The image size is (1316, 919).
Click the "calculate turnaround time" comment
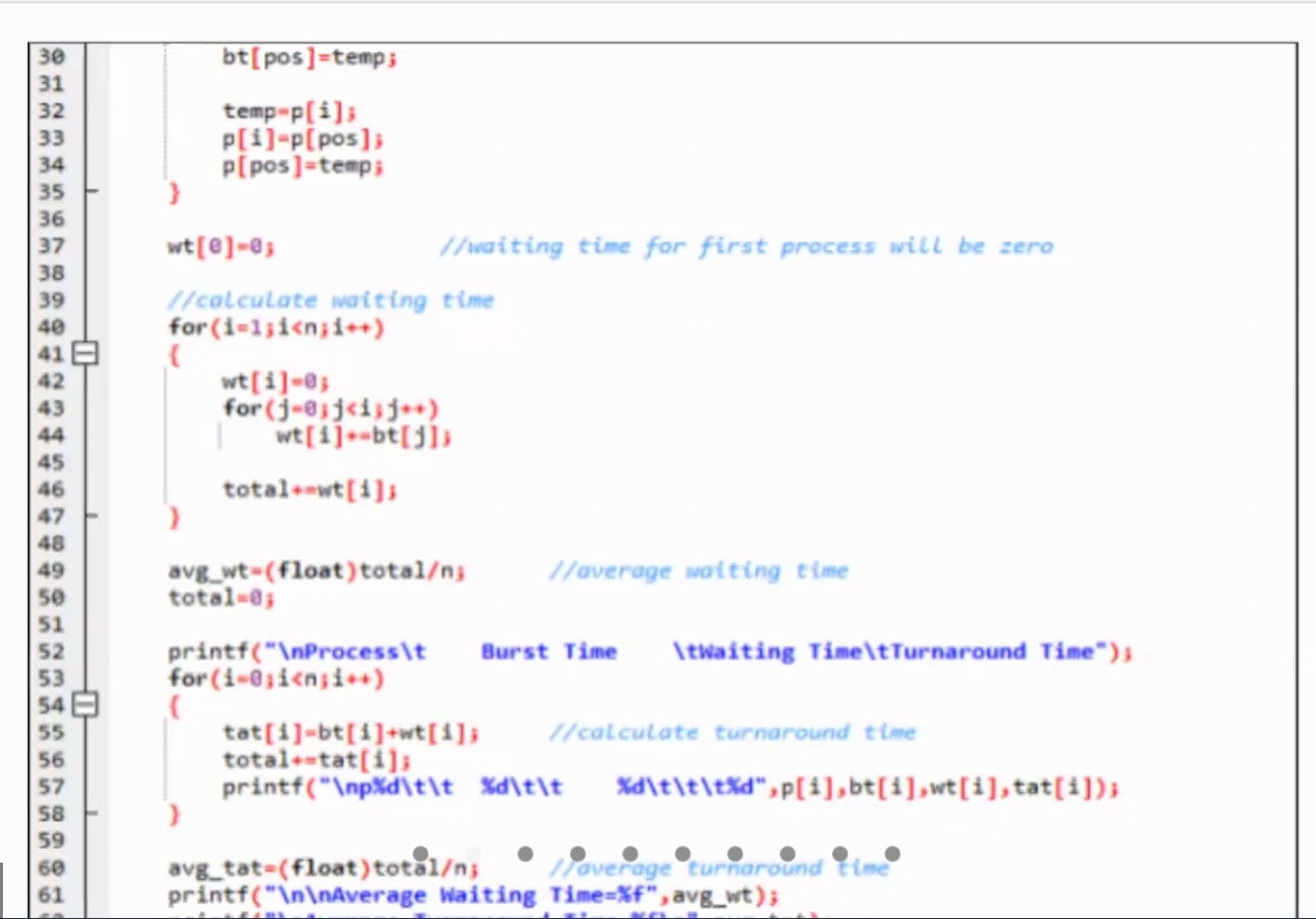pyautogui.click(x=732, y=732)
